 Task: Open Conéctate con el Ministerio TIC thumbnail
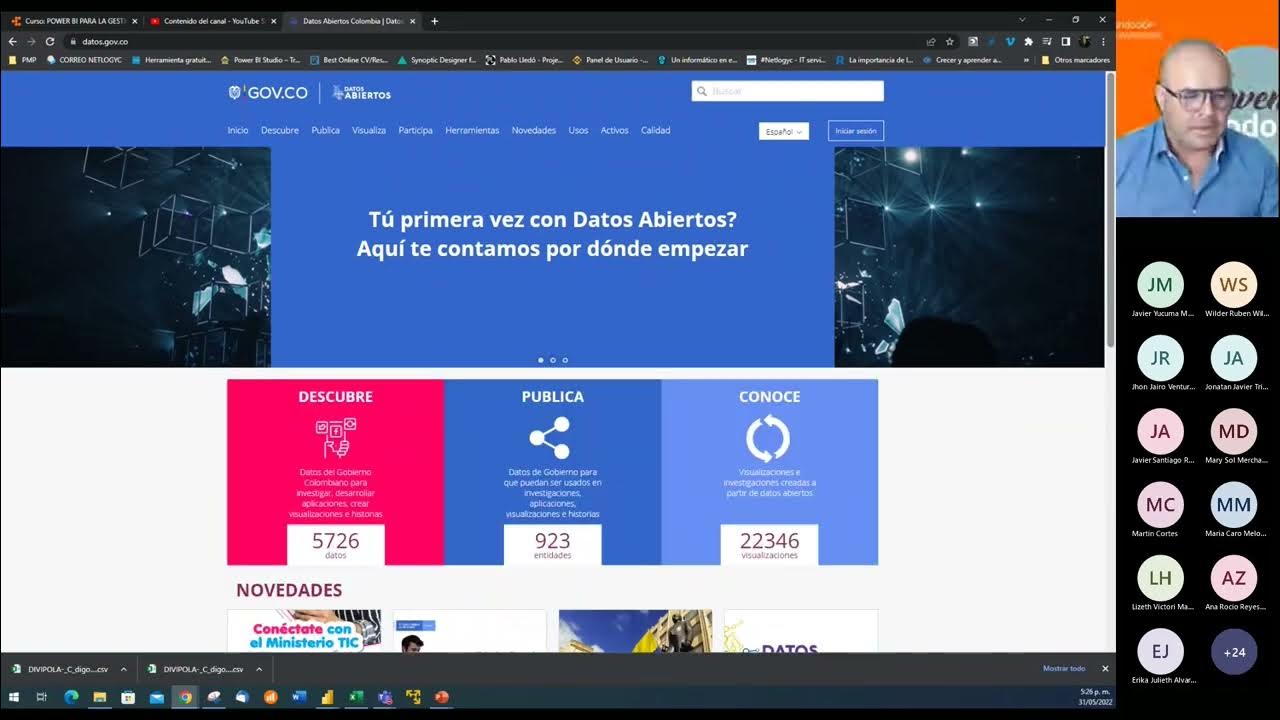tap(304, 631)
